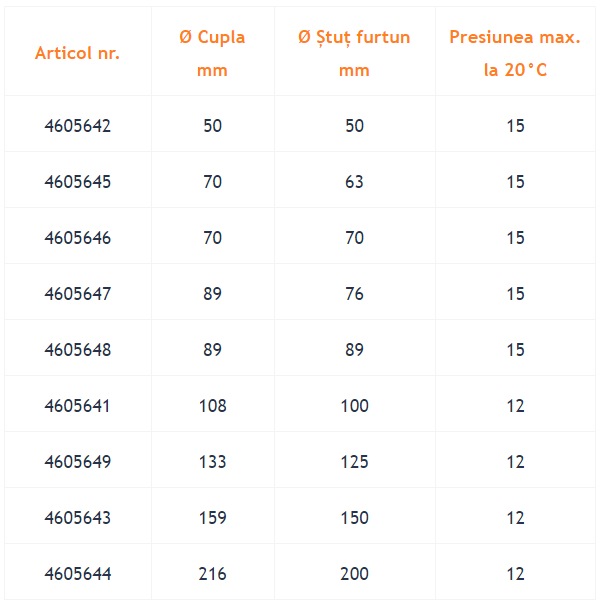Select article number 4605641
This screenshot has height=608, width=603.
point(77,406)
